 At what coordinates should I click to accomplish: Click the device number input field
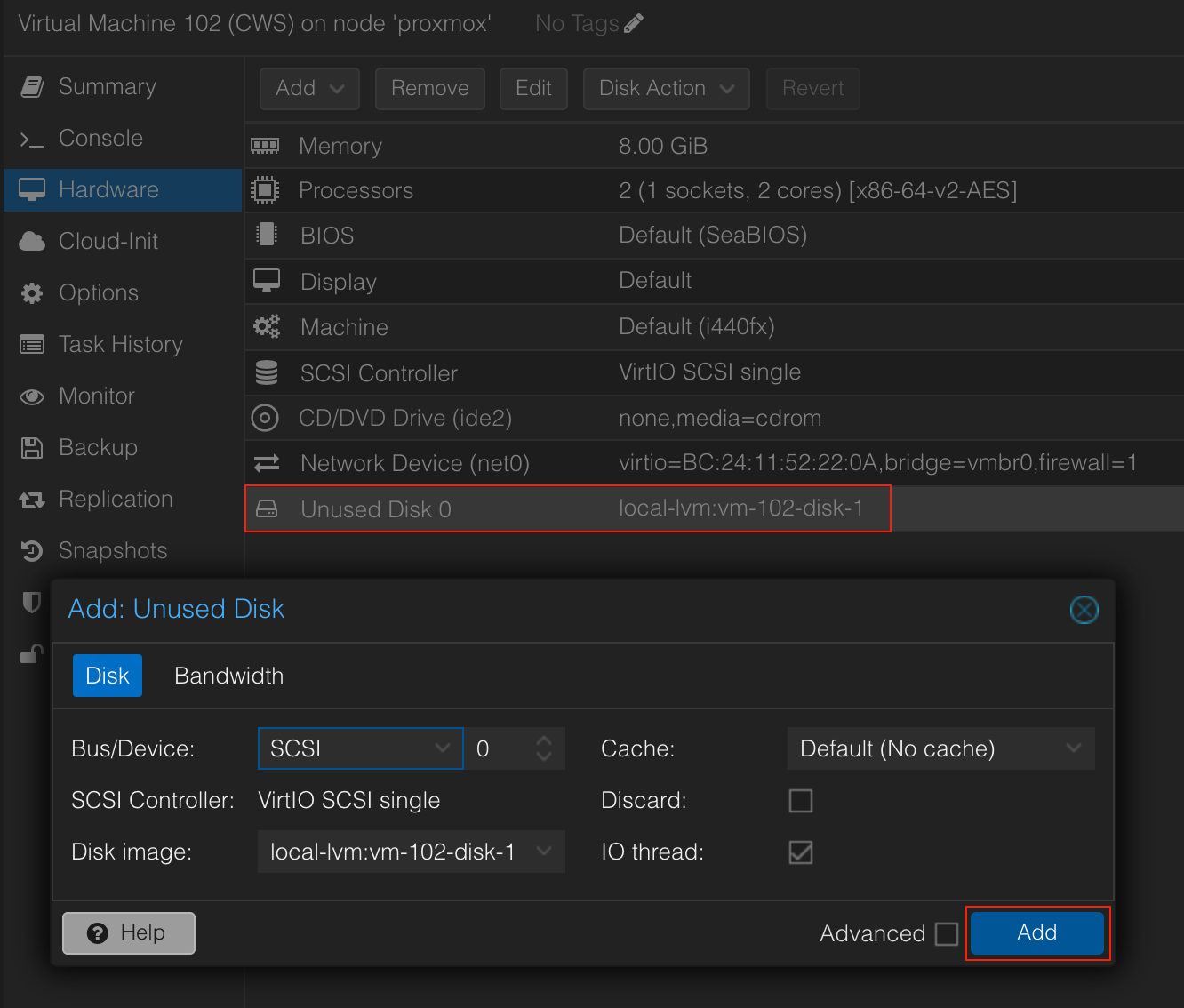coord(498,748)
